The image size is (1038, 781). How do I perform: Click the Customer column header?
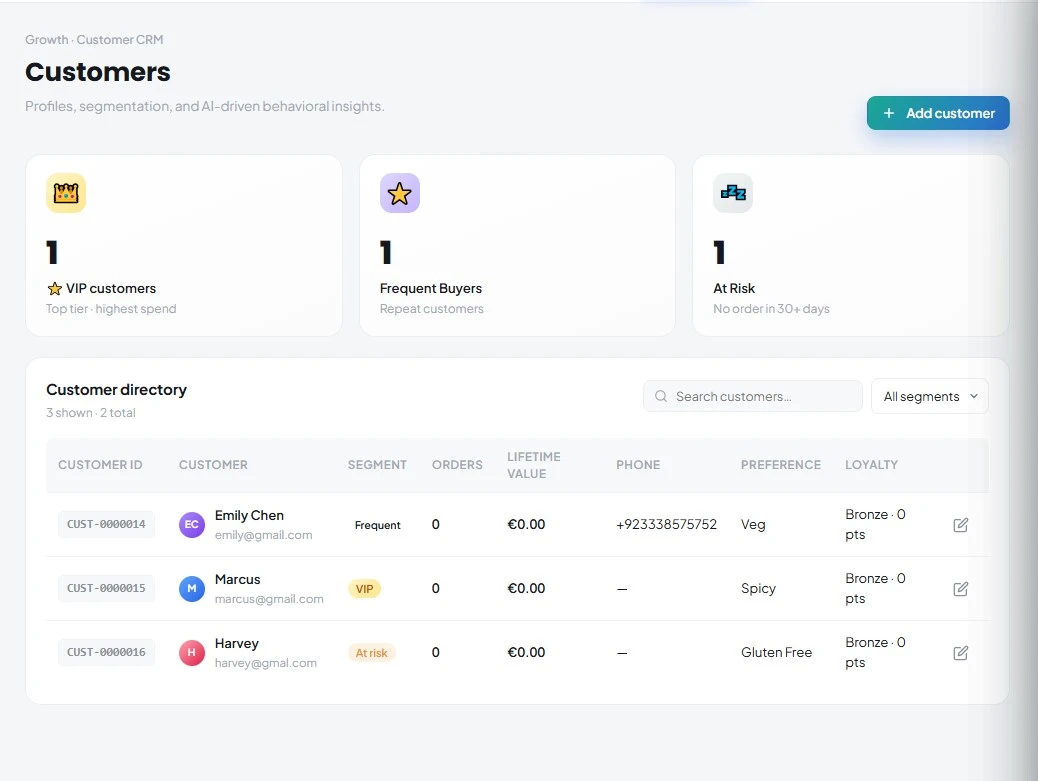click(213, 465)
